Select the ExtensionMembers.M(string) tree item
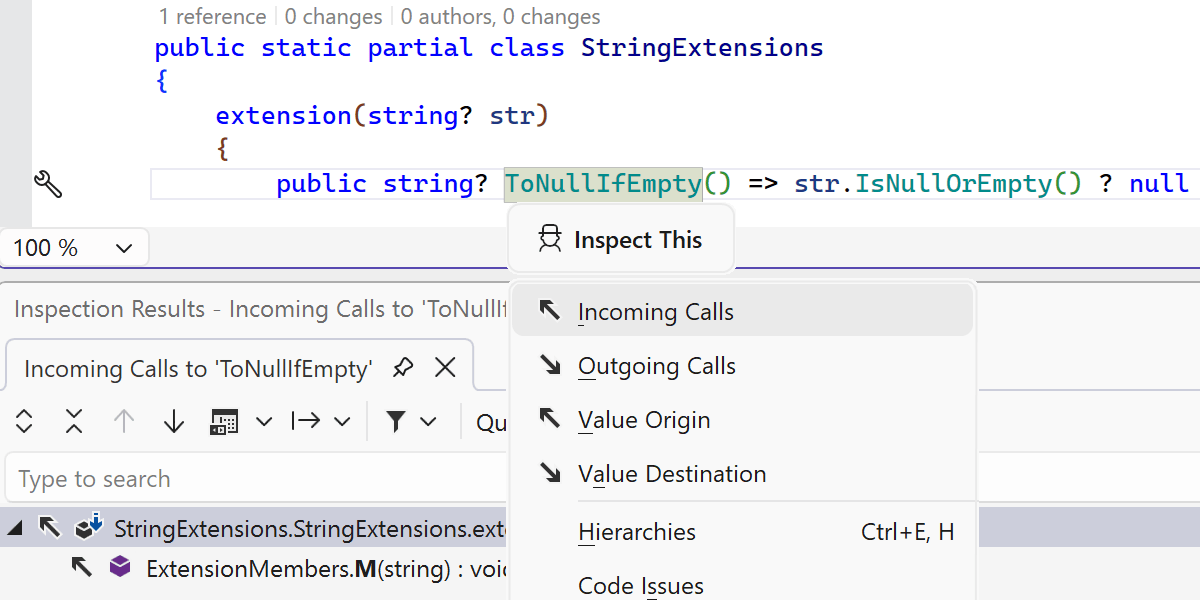 click(x=320, y=569)
